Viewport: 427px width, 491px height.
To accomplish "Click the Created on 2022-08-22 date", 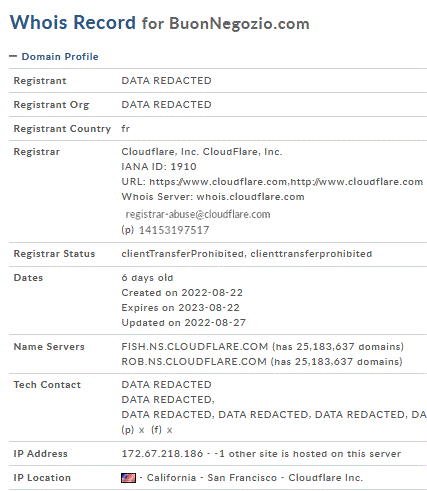I will coord(182,293).
